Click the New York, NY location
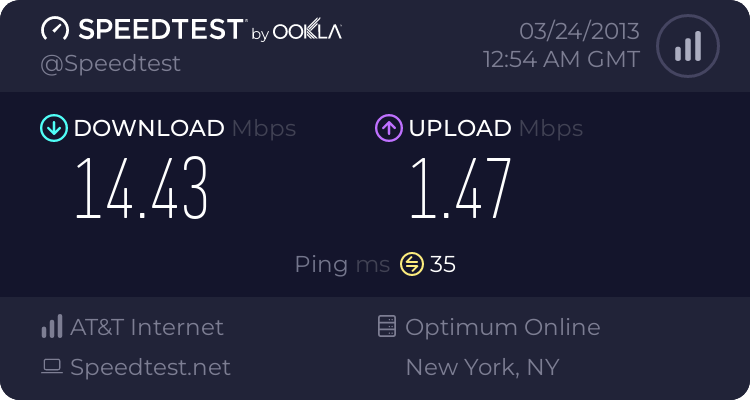Image resolution: width=750 pixels, height=400 pixels. (482, 367)
